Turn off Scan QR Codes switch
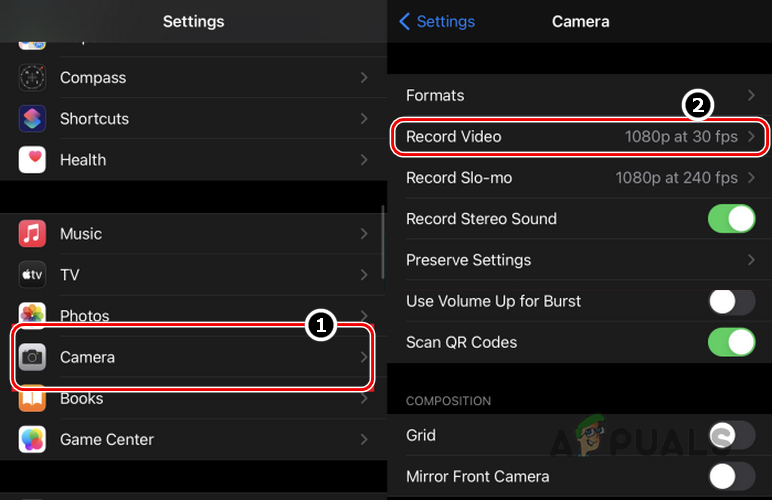Screen dimensions: 772x500 pyautogui.click(x=731, y=342)
